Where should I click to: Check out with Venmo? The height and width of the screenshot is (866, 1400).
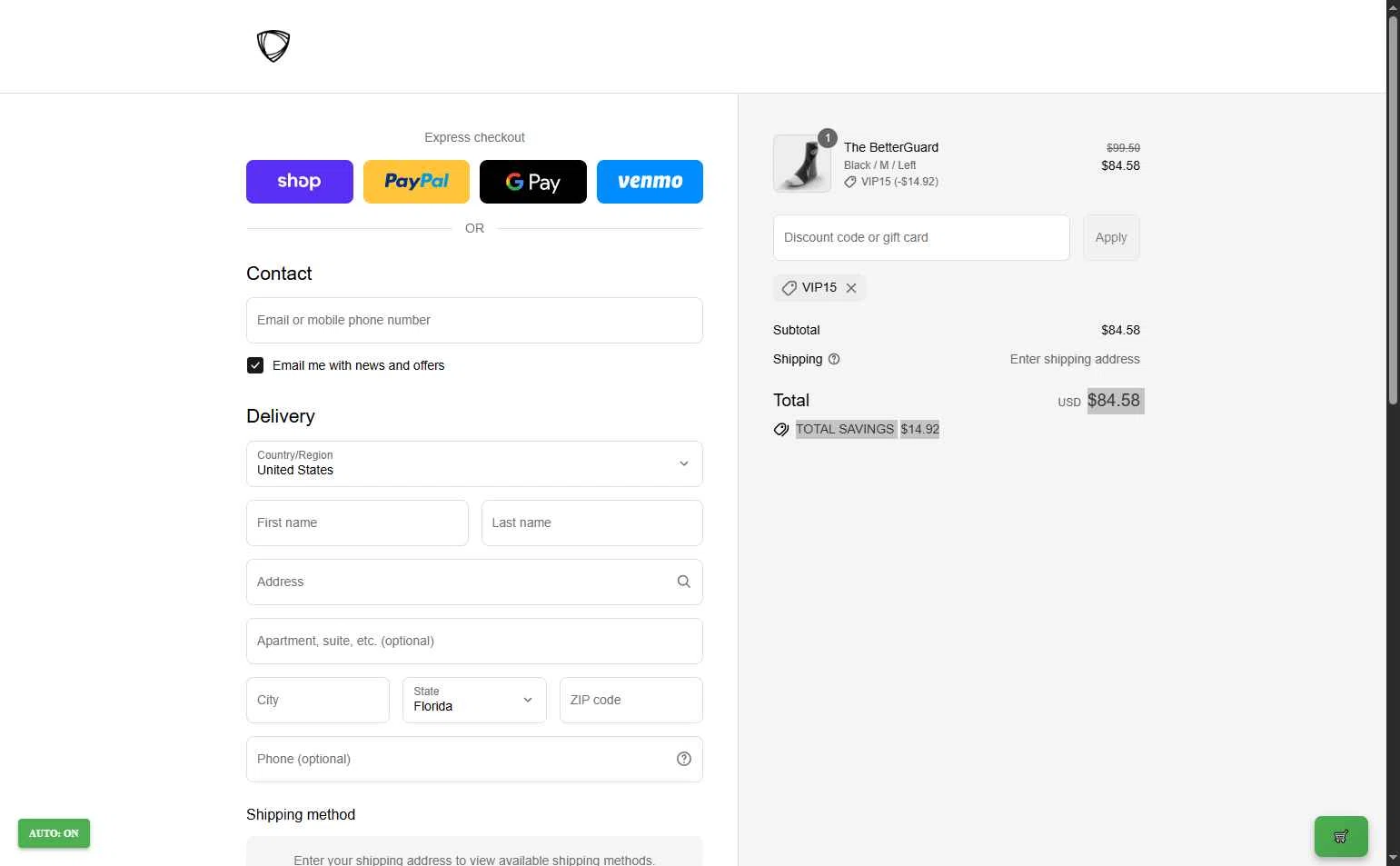coord(650,182)
